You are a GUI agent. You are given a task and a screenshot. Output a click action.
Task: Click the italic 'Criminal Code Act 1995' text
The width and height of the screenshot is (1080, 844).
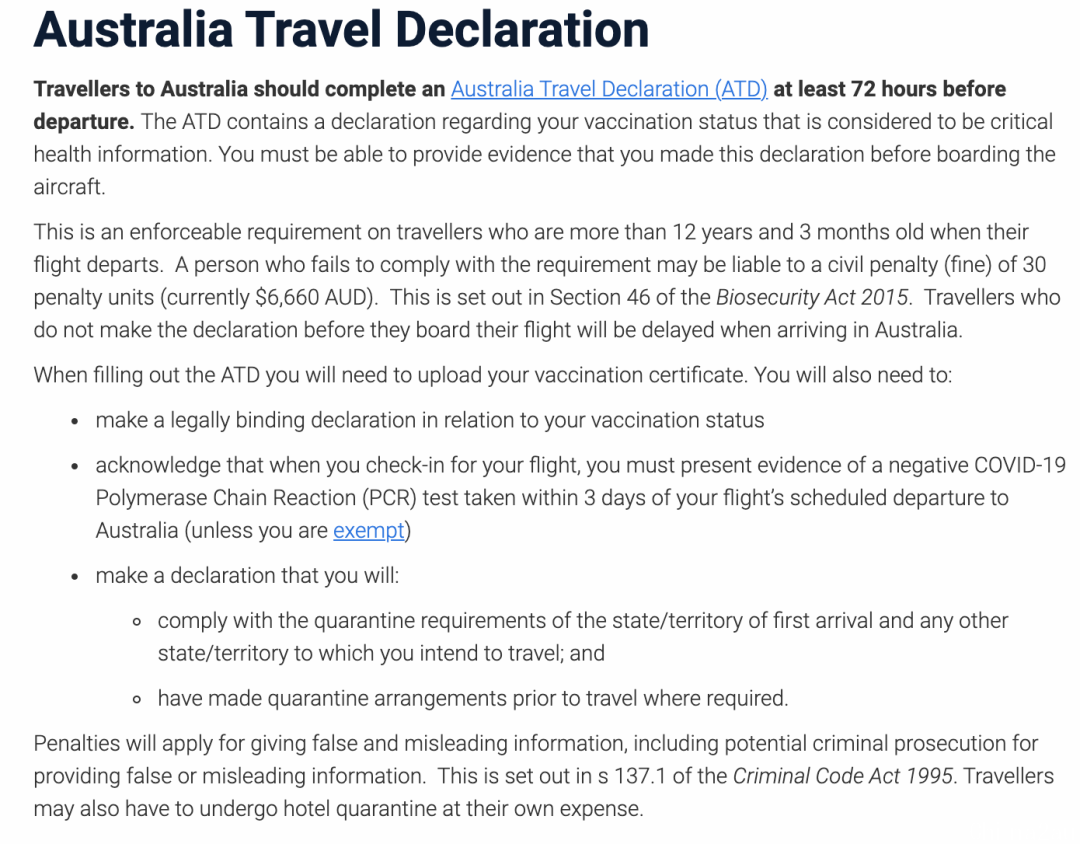pos(844,776)
